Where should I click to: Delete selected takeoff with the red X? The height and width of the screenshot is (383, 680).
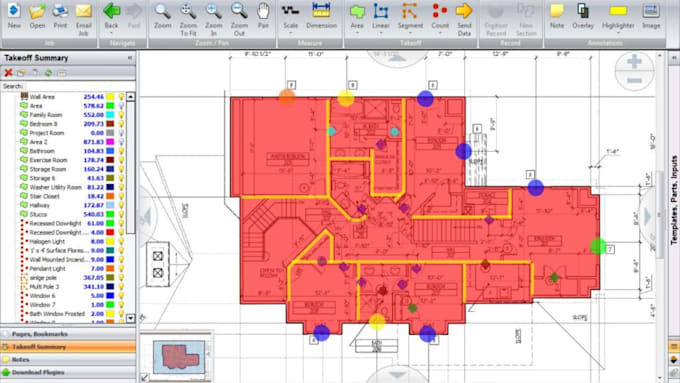coord(8,73)
